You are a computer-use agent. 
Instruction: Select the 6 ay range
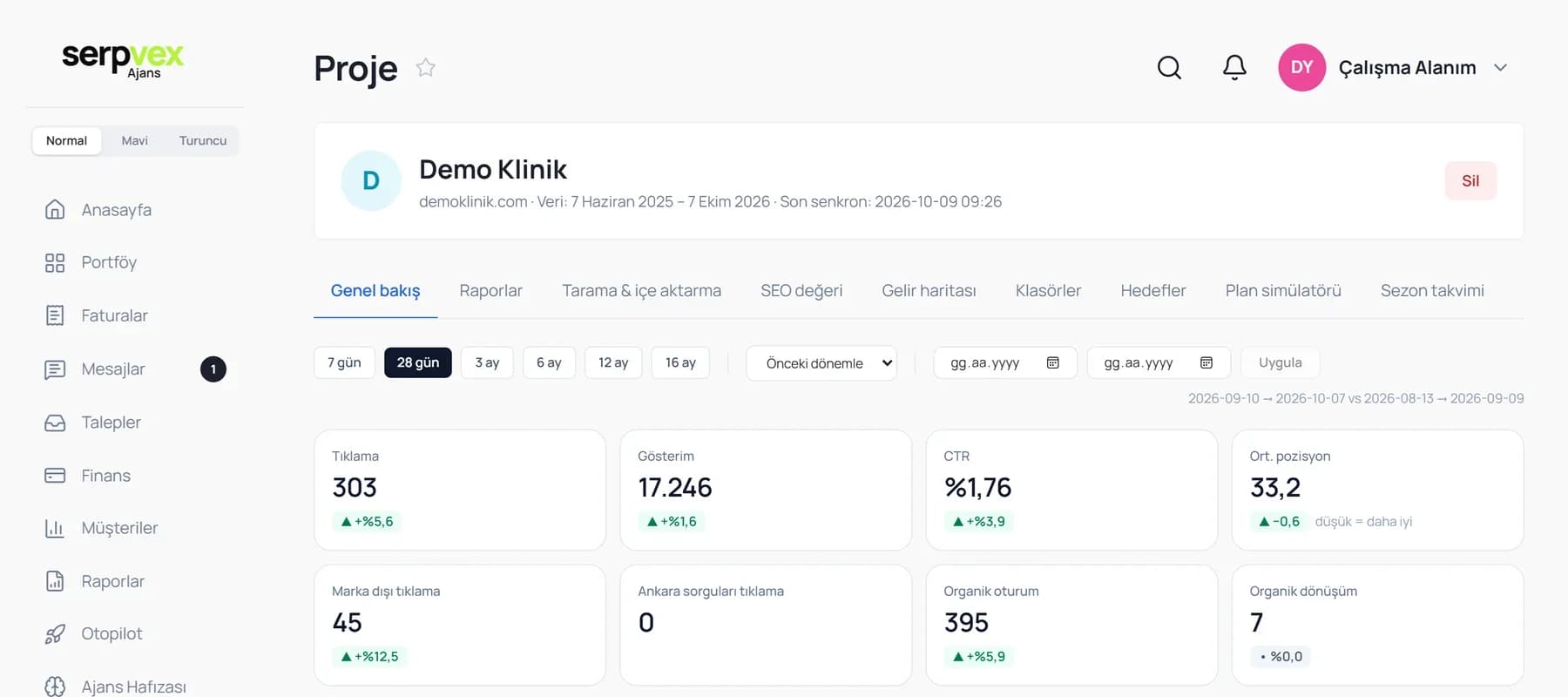tap(549, 362)
